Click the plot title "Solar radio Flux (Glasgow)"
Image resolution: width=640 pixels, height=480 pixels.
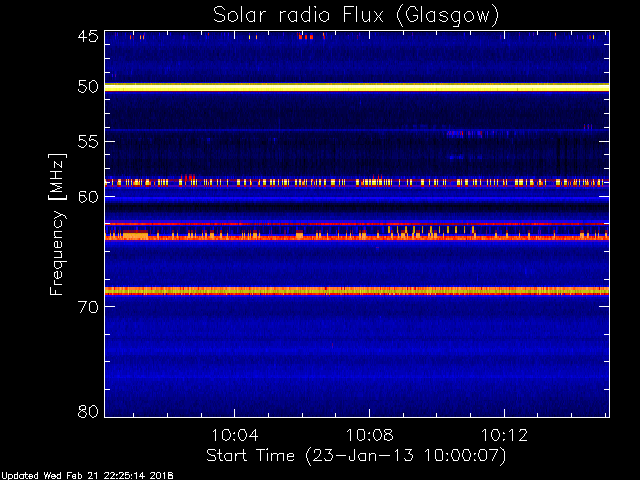pyautogui.click(x=356, y=16)
